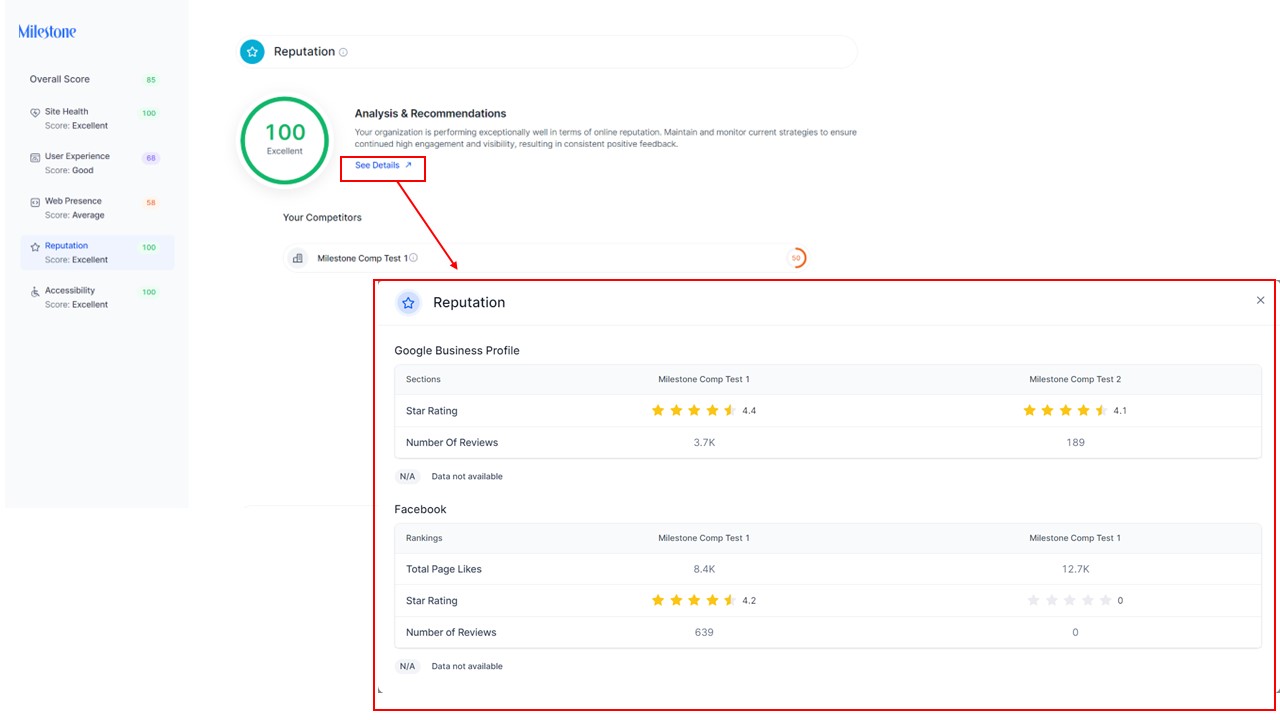Click the User Experience score badge 68
Viewport: 1280px width, 720px height.
click(151, 158)
